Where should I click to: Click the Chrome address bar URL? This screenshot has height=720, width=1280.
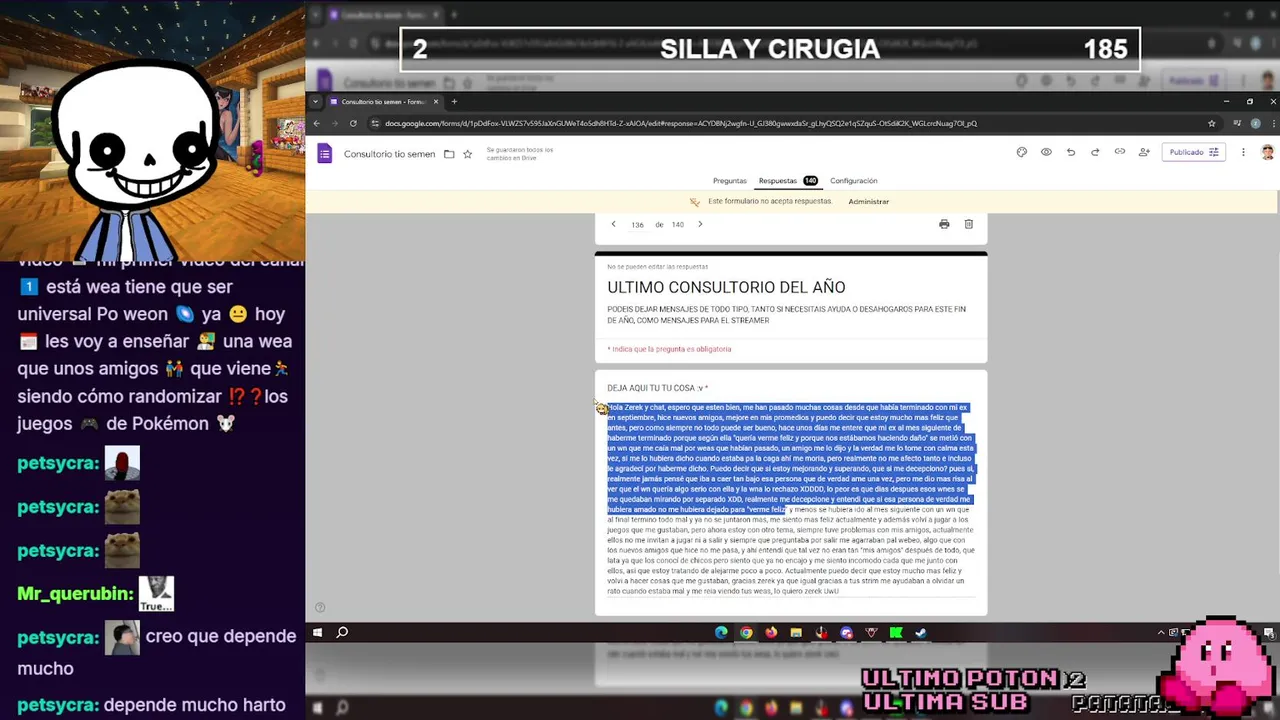pyautogui.click(x=680, y=123)
